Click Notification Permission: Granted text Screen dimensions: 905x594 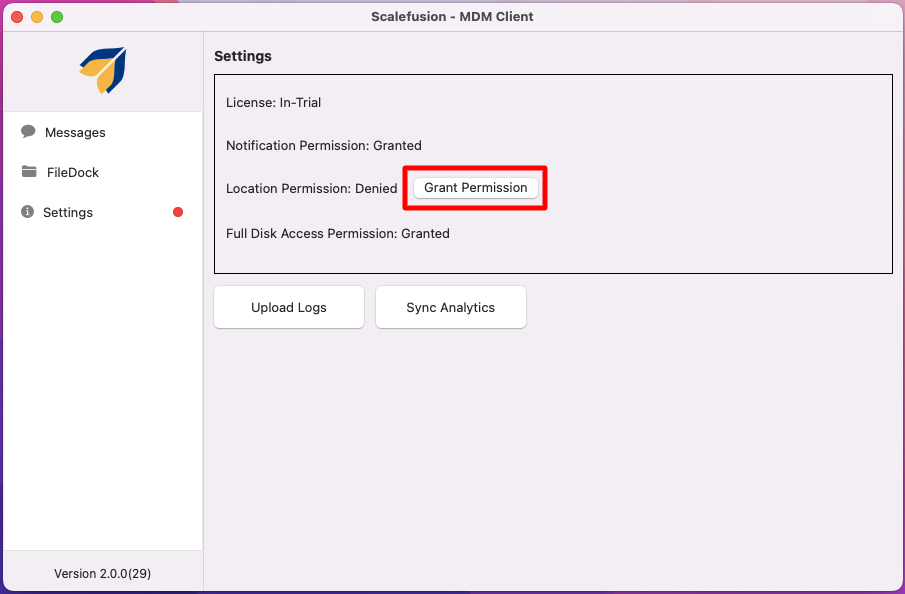click(x=323, y=145)
